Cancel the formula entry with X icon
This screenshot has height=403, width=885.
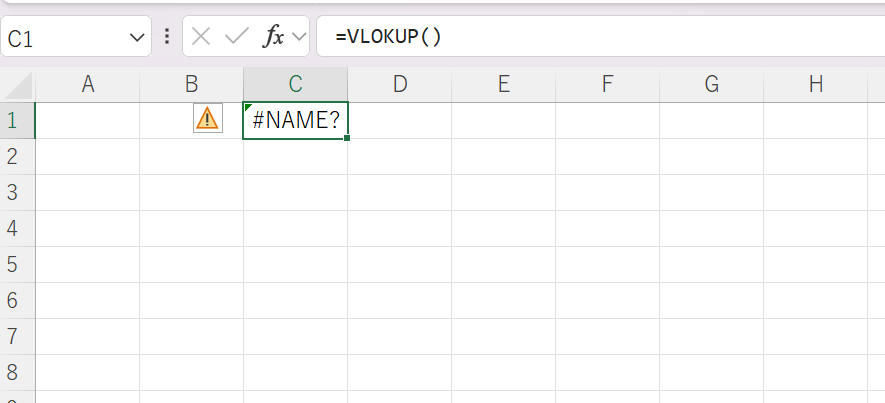(x=201, y=37)
